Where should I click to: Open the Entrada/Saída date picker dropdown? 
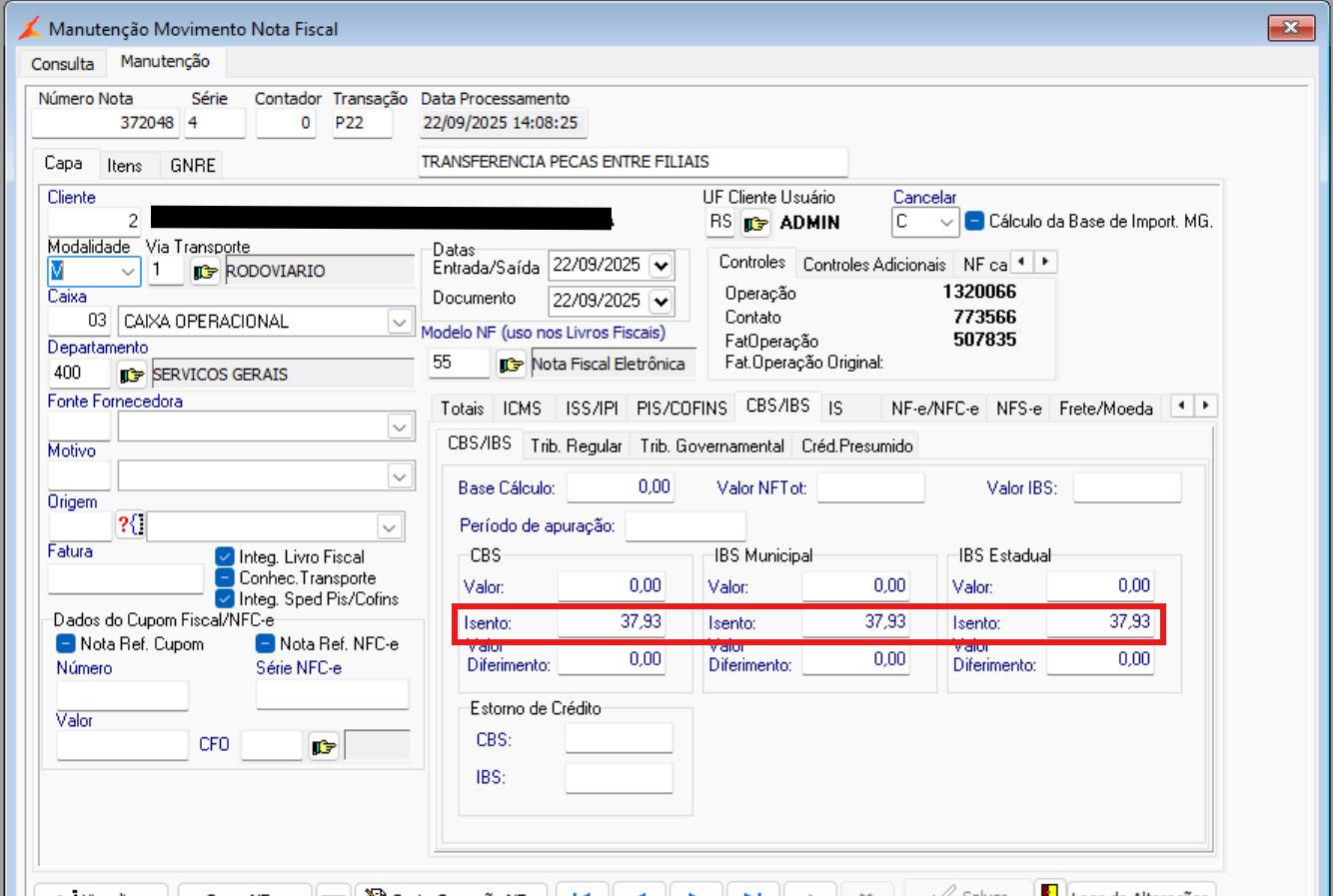(x=661, y=266)
